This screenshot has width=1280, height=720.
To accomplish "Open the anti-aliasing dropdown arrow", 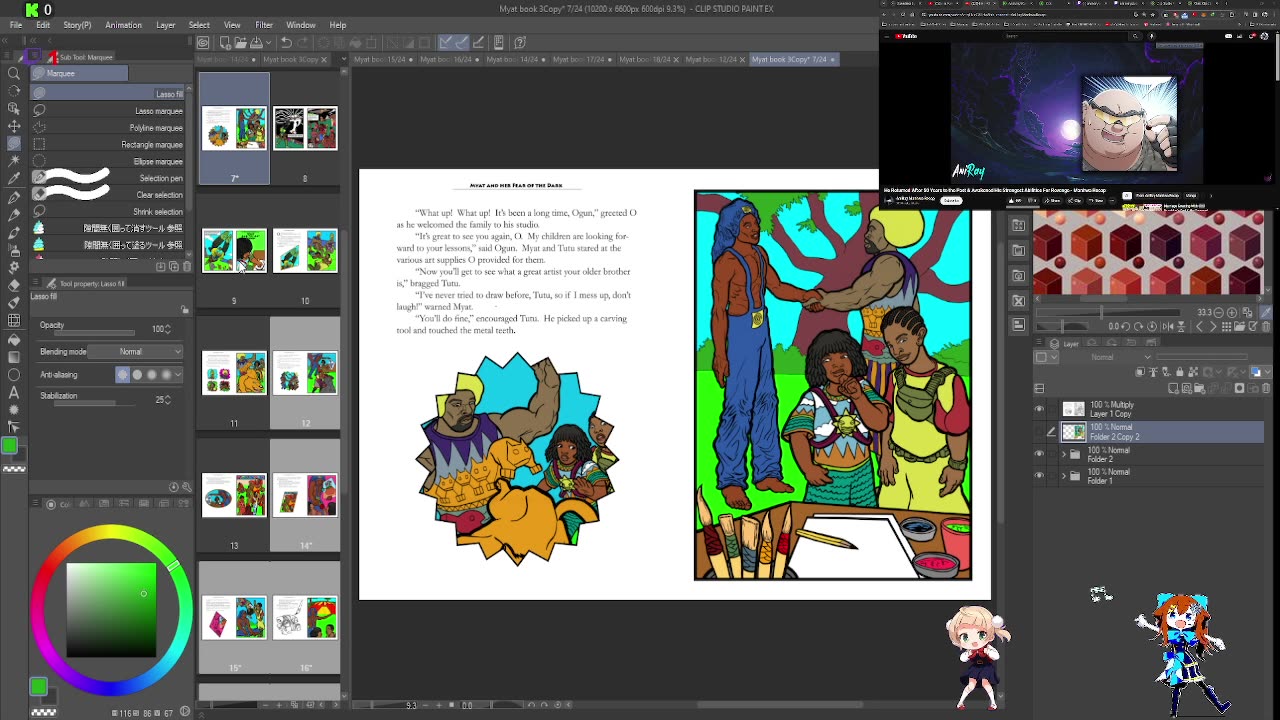I will 179,374.
